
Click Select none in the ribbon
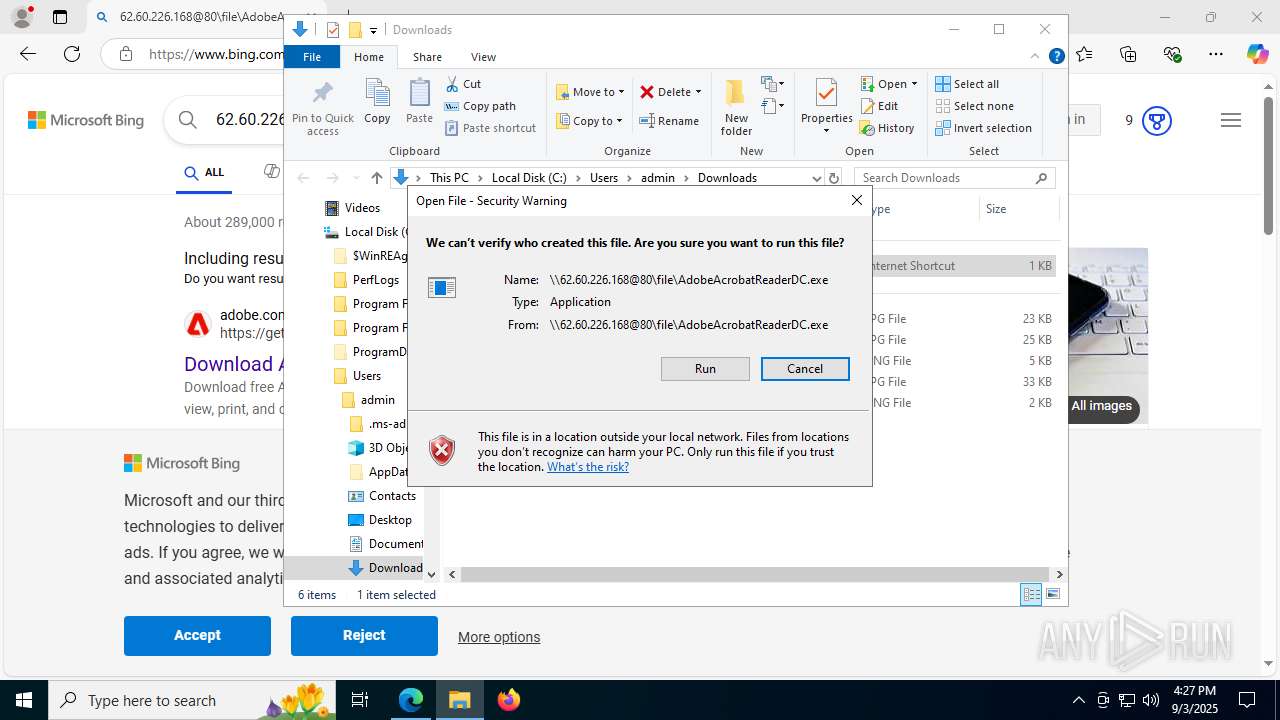[x=974, y=106]
